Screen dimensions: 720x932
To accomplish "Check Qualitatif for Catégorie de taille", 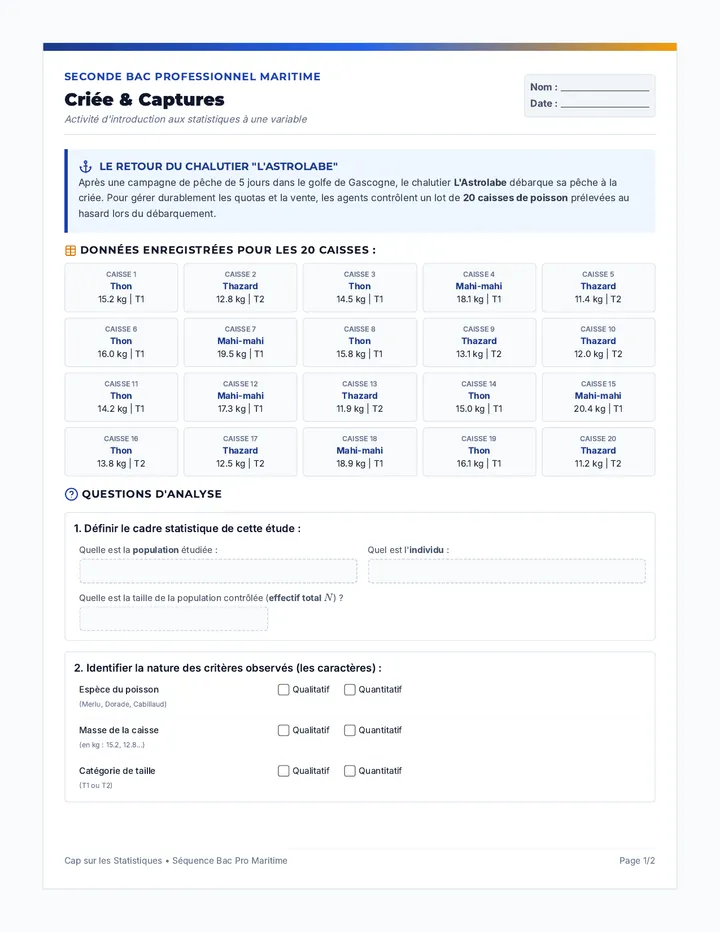I will click(x=284, y=770).
